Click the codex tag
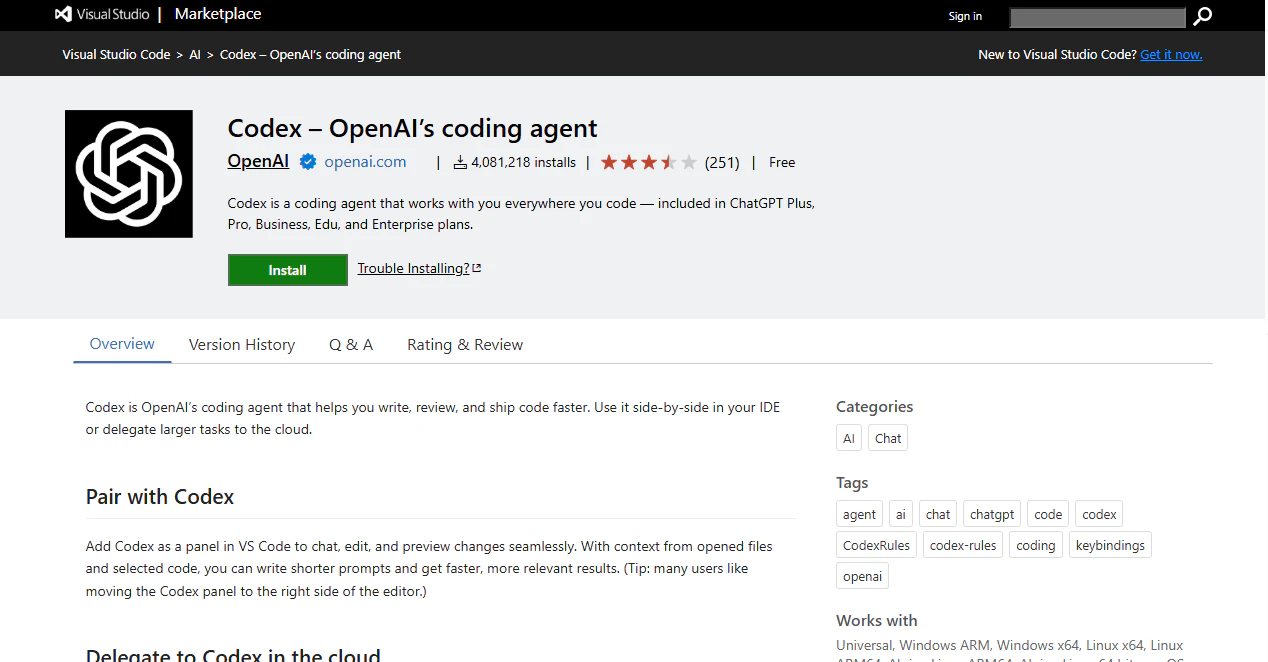The image size is (1268, 662). (1099, 514)
